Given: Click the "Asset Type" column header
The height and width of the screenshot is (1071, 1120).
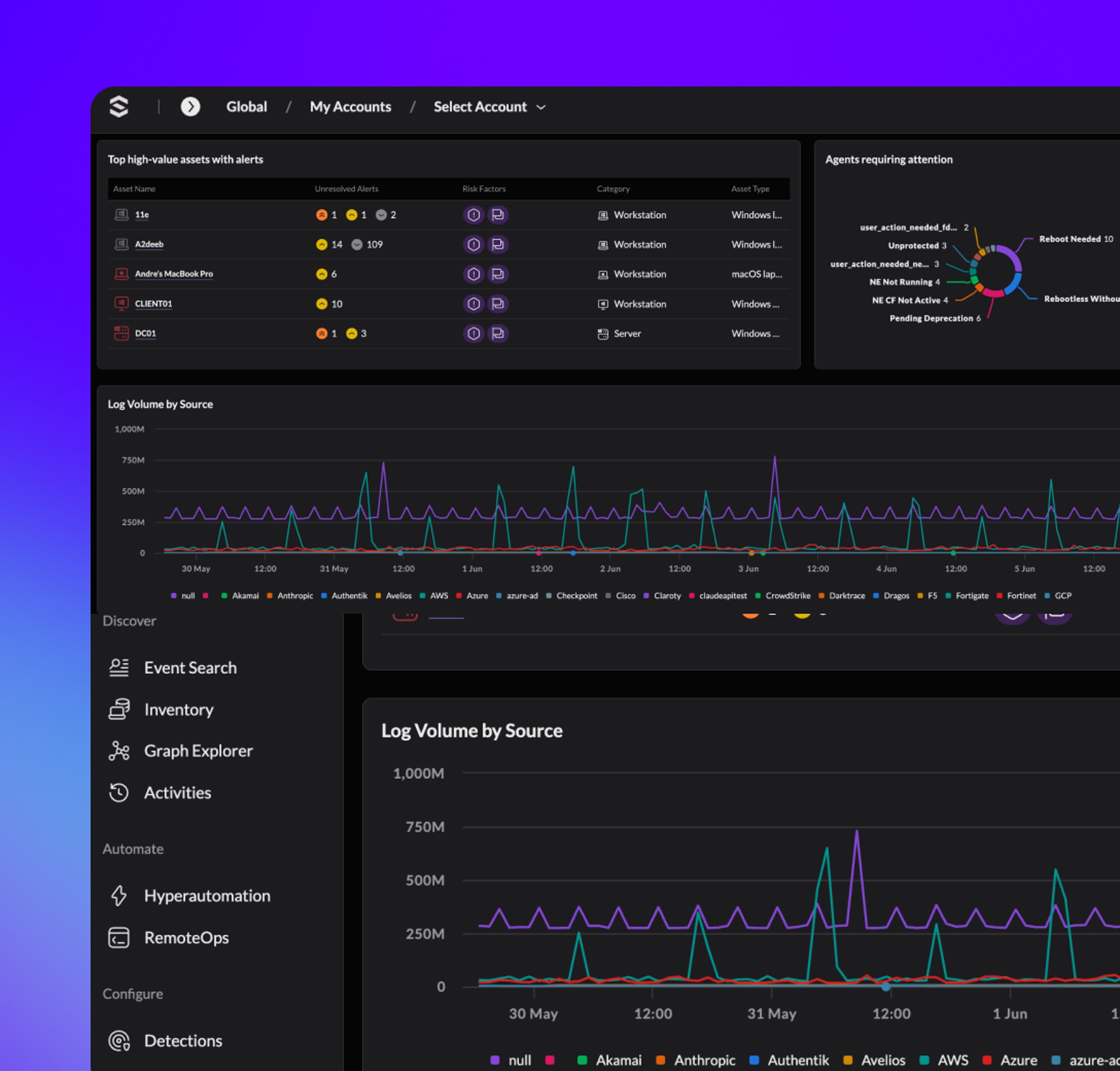Looking at the screenshot, I should coord(750,189).
